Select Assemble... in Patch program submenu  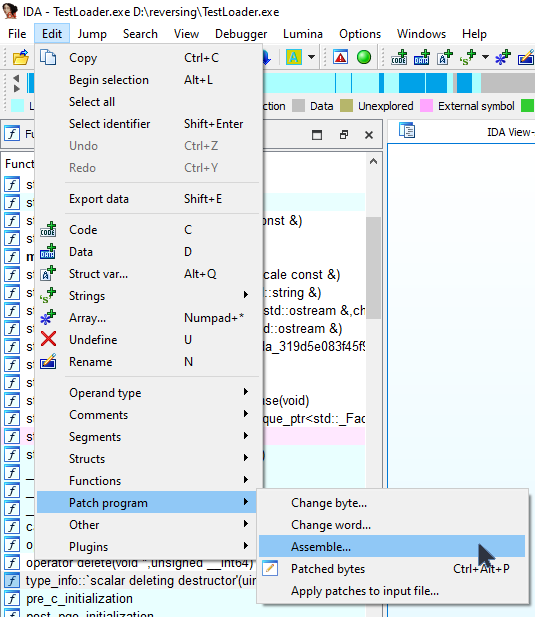392,546
